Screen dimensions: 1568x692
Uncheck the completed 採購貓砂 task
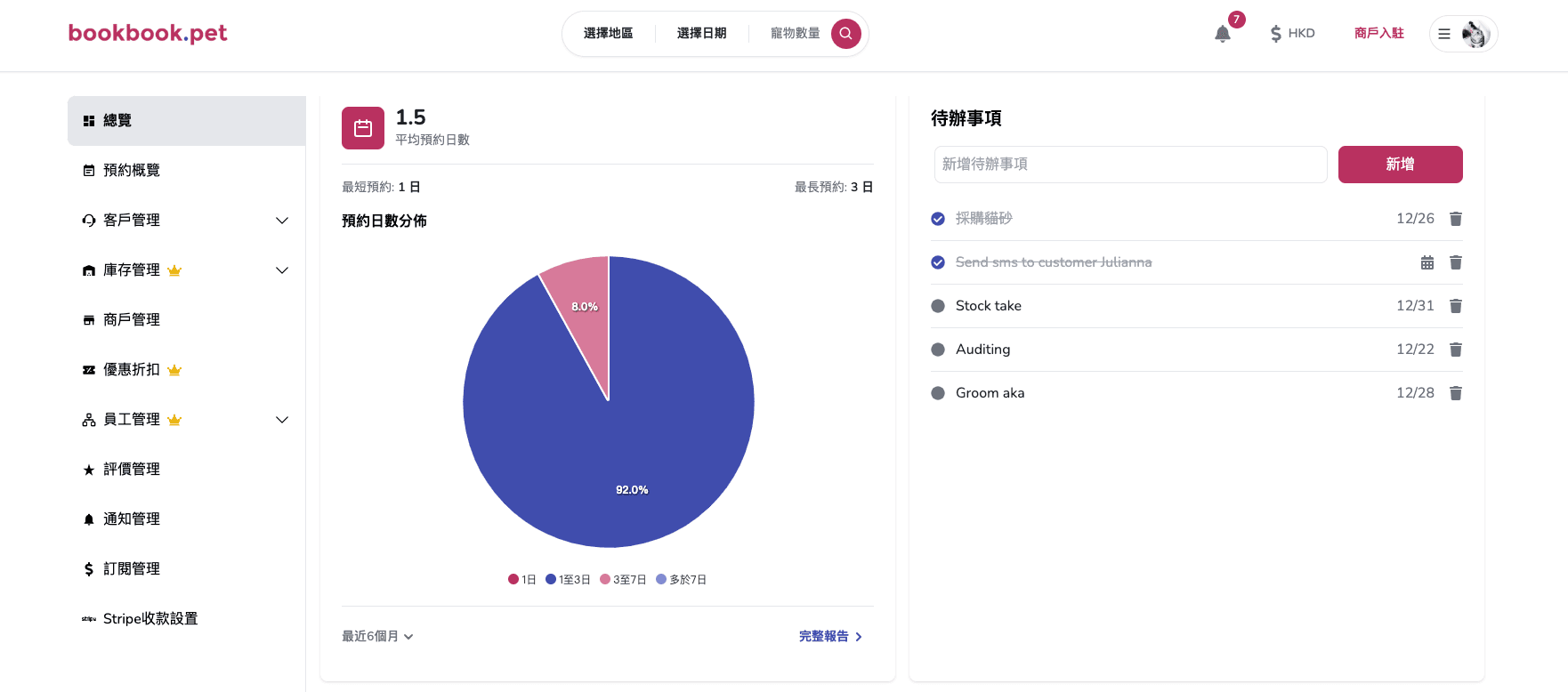point(938,219)
